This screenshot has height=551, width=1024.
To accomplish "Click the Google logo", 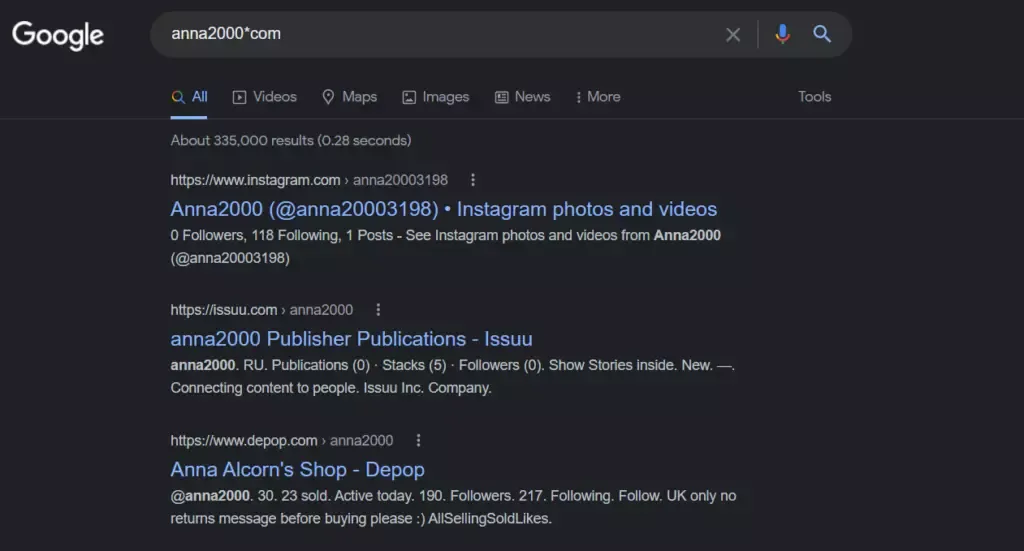I will click(x=58, y=35).
